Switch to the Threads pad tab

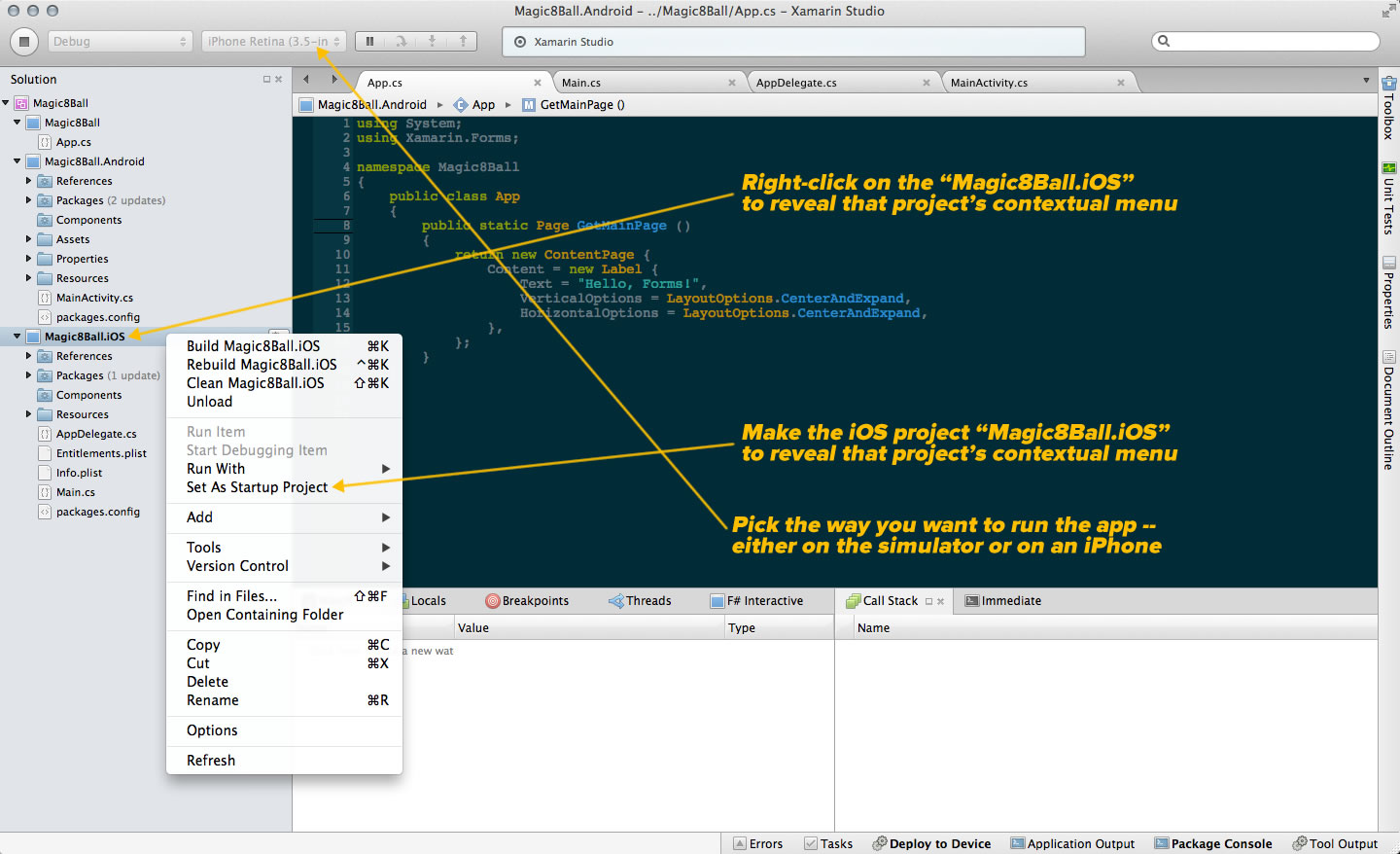click(640, 601)
